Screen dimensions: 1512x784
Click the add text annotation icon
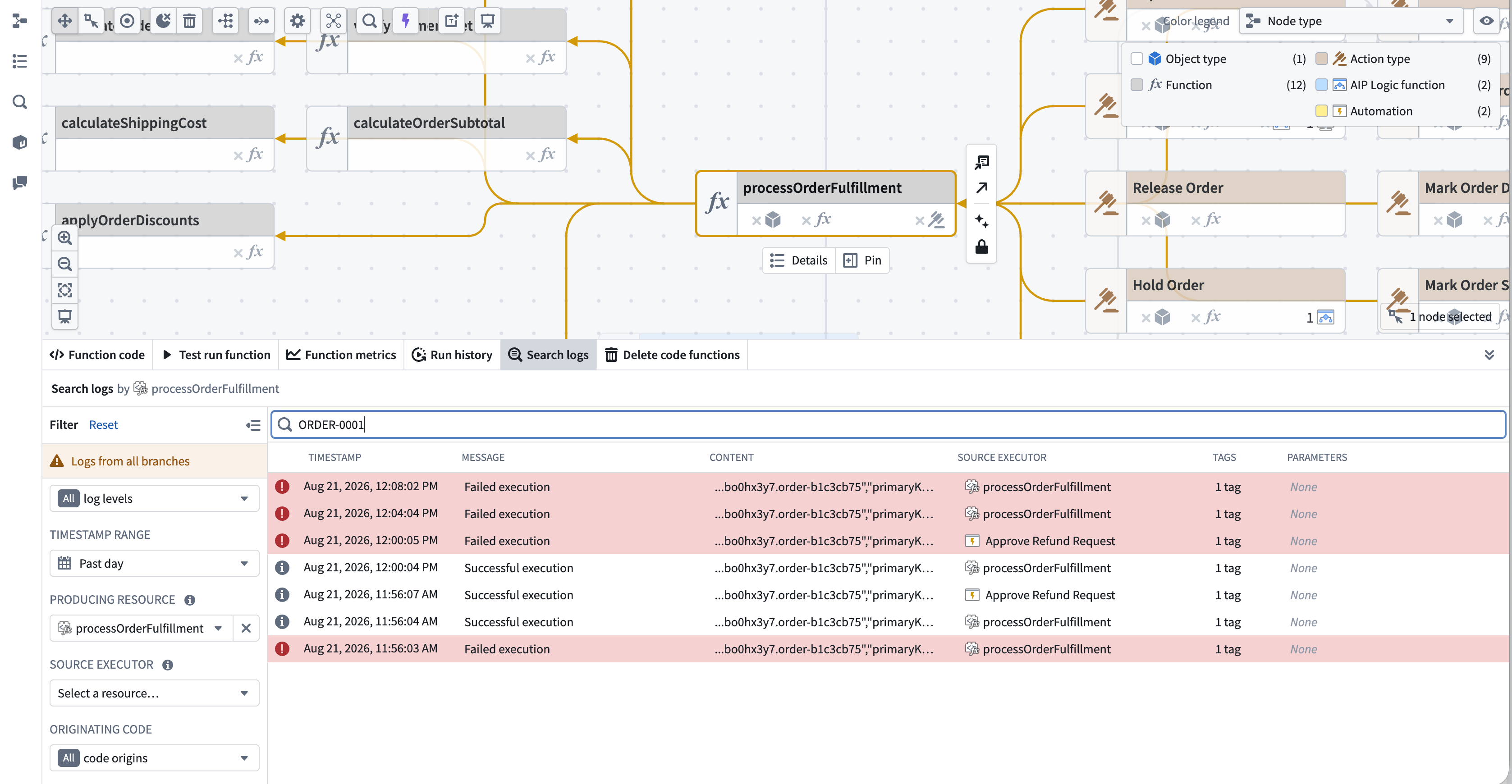[x=451, y=21]
